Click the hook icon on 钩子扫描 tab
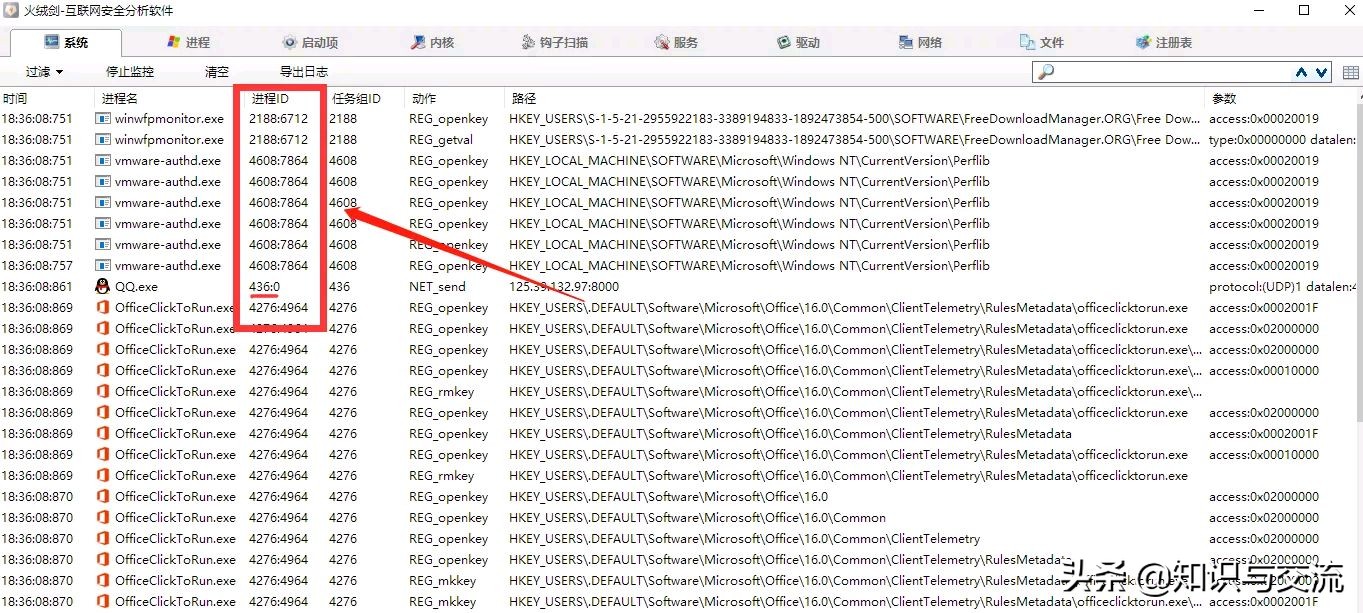 pyautogui.click(x=528, y=42)
